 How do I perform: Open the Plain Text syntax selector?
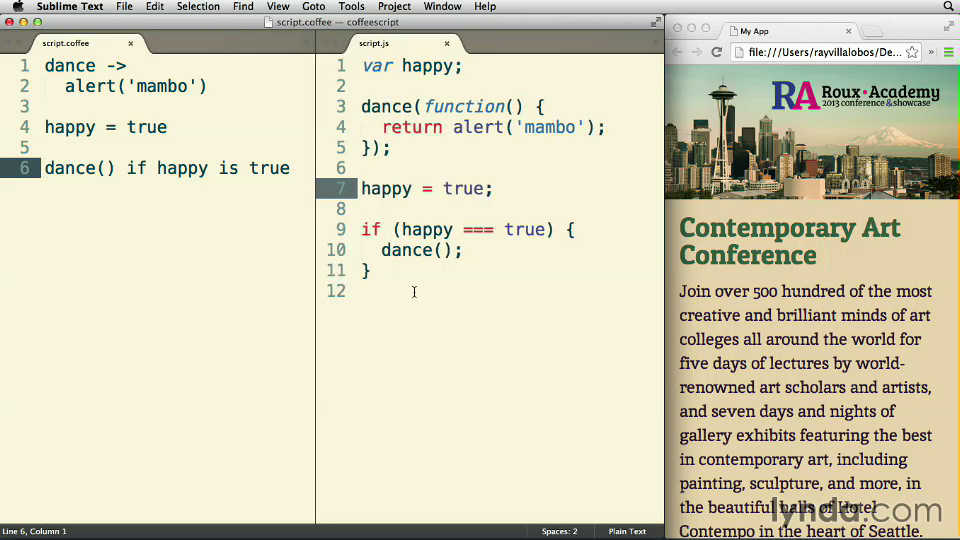tap(627, 531)
